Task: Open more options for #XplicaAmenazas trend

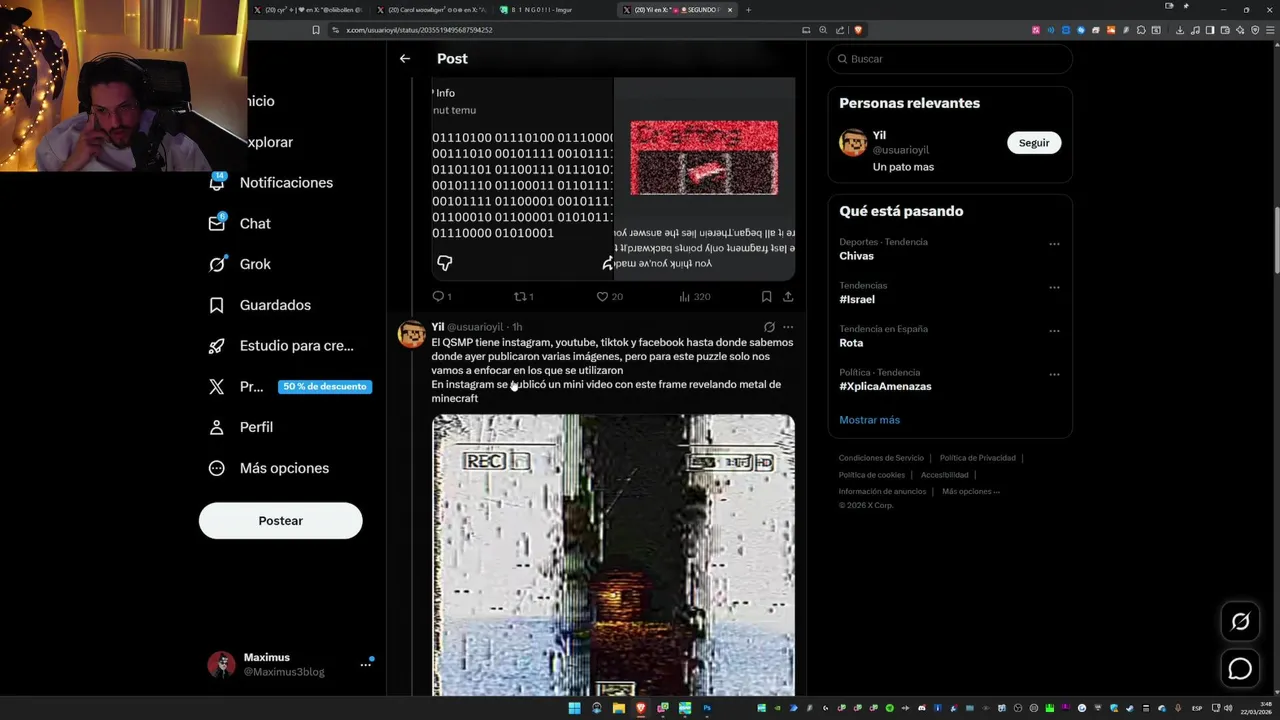Action: click(1054, 374)
